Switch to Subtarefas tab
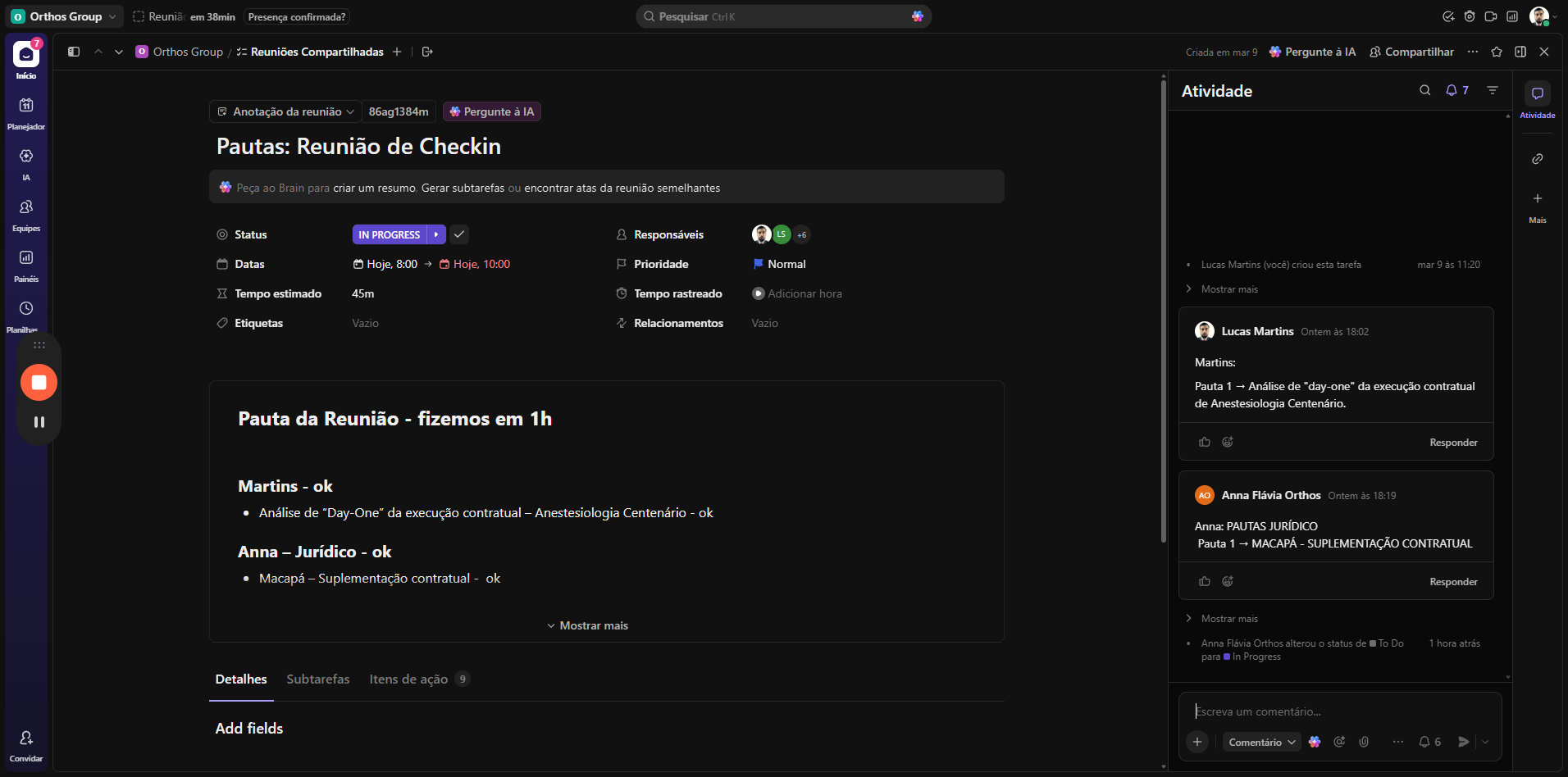1568x777 pixels. point(317,679)
